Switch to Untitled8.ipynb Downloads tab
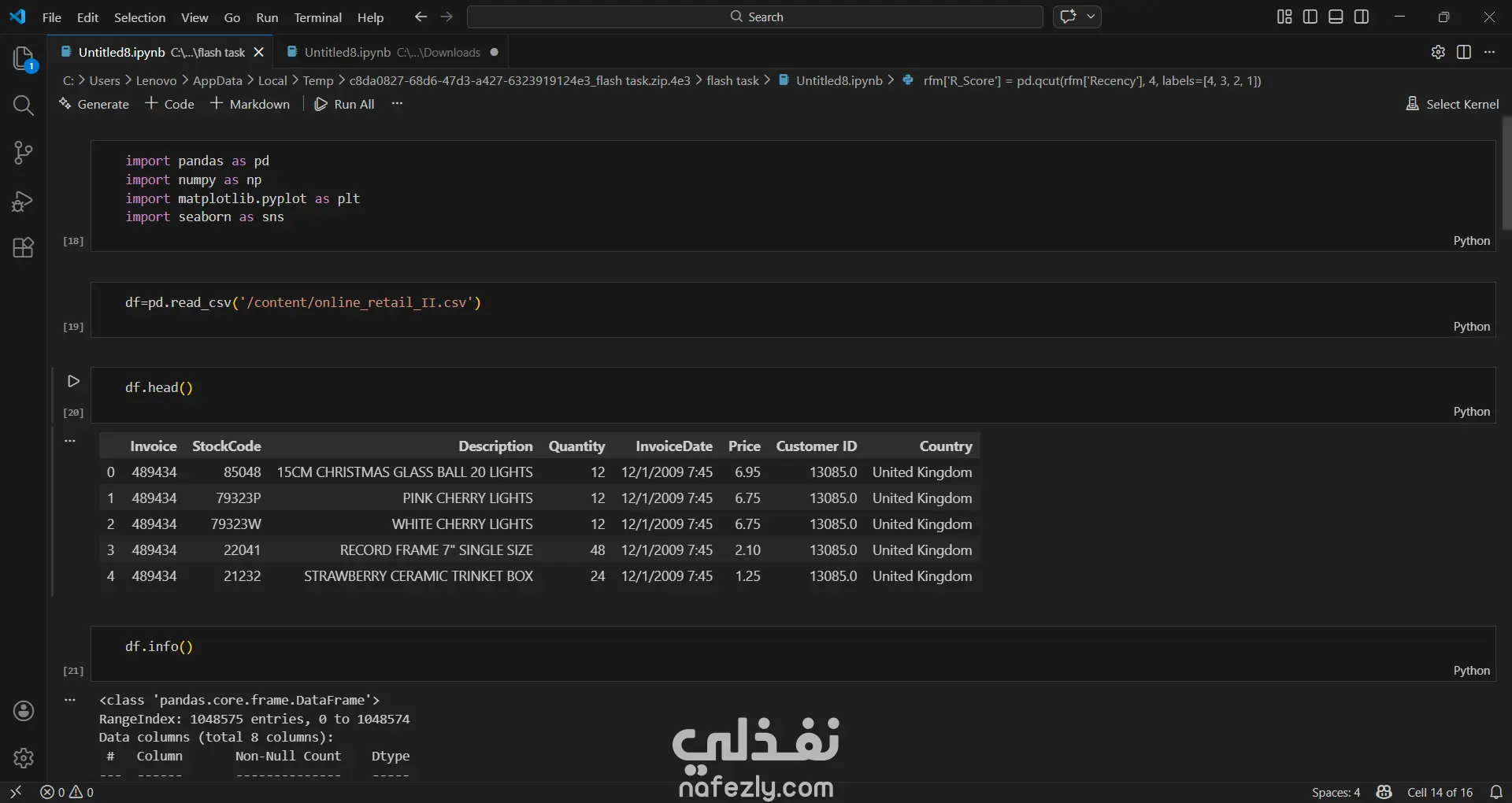Image resolution: width=1512 pixels, height=803 pixels. (x=391, y=52)
